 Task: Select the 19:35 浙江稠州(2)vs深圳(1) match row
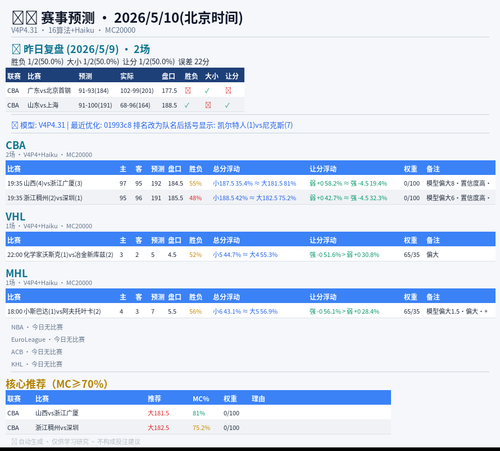point(250,198)
